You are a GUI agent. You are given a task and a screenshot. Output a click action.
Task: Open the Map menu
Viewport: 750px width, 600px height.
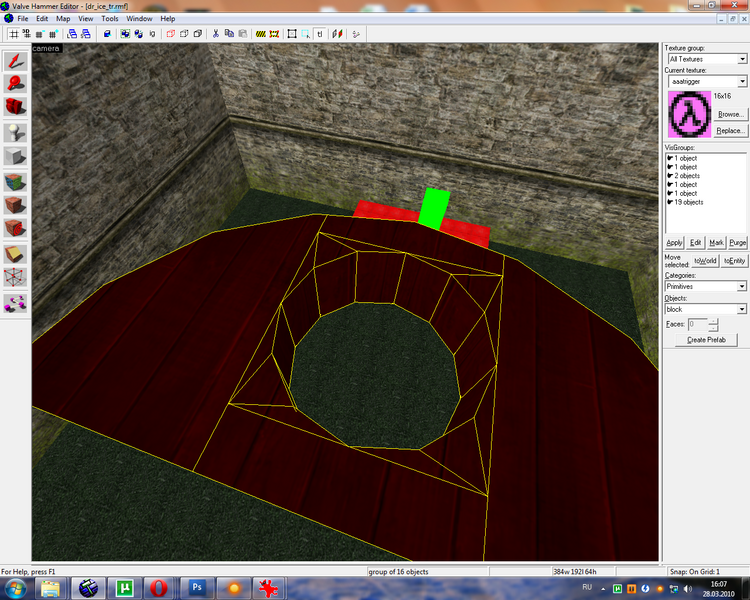pos(63,19)
